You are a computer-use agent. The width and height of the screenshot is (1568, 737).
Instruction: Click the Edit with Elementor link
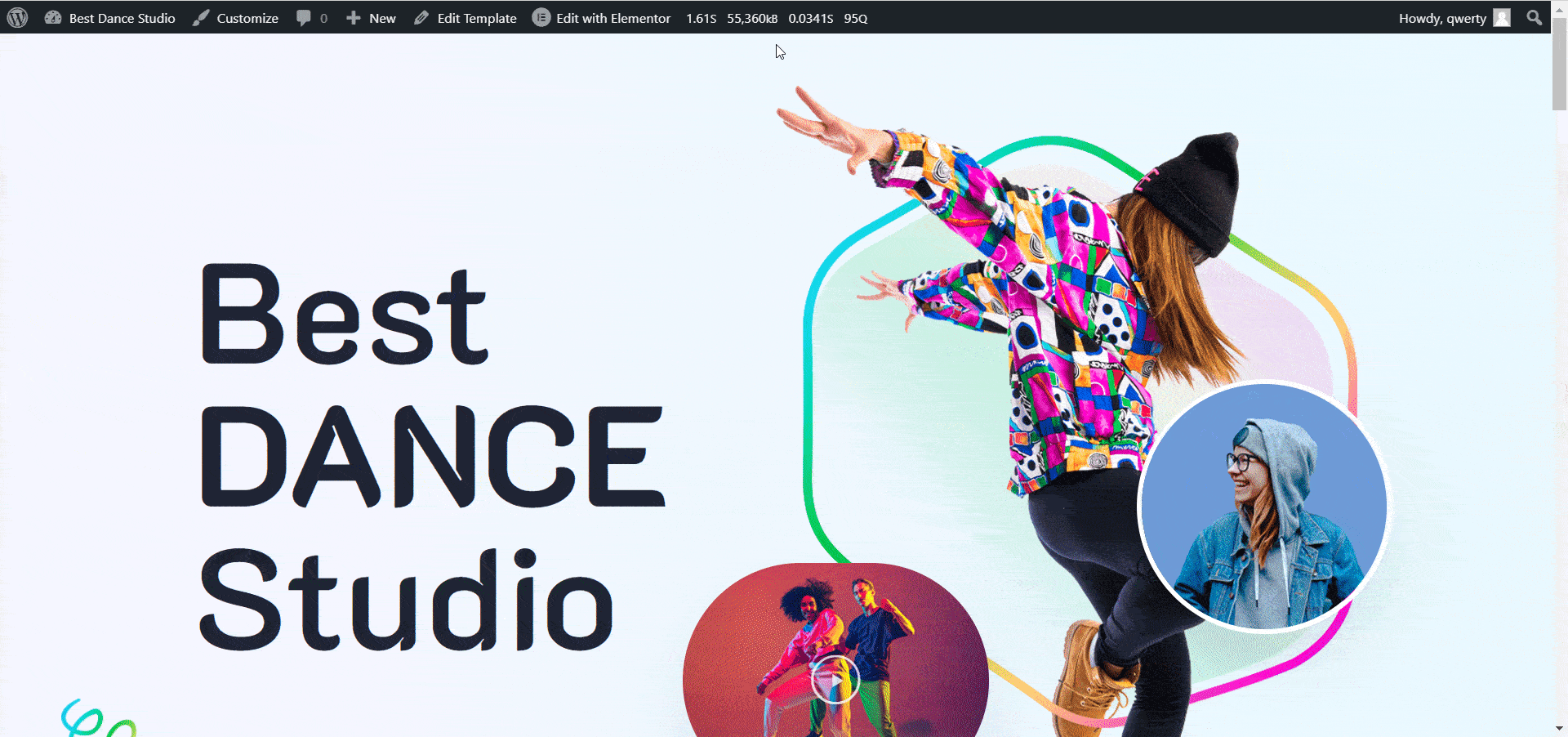coord(612,18)
